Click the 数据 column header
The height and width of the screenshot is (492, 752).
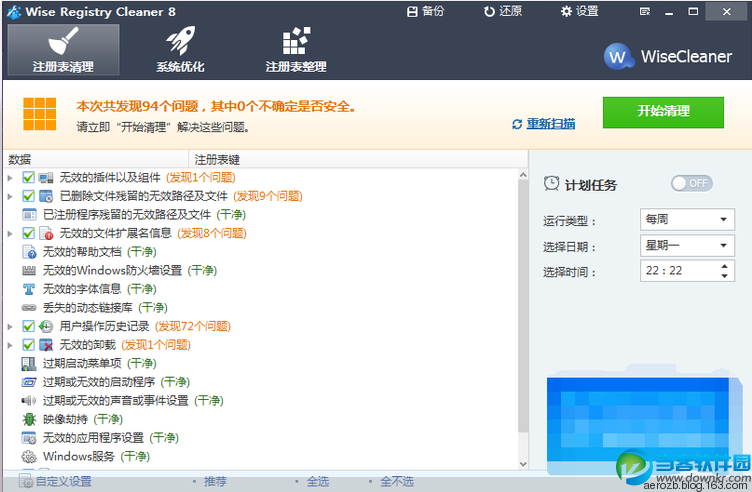(96, 159)
